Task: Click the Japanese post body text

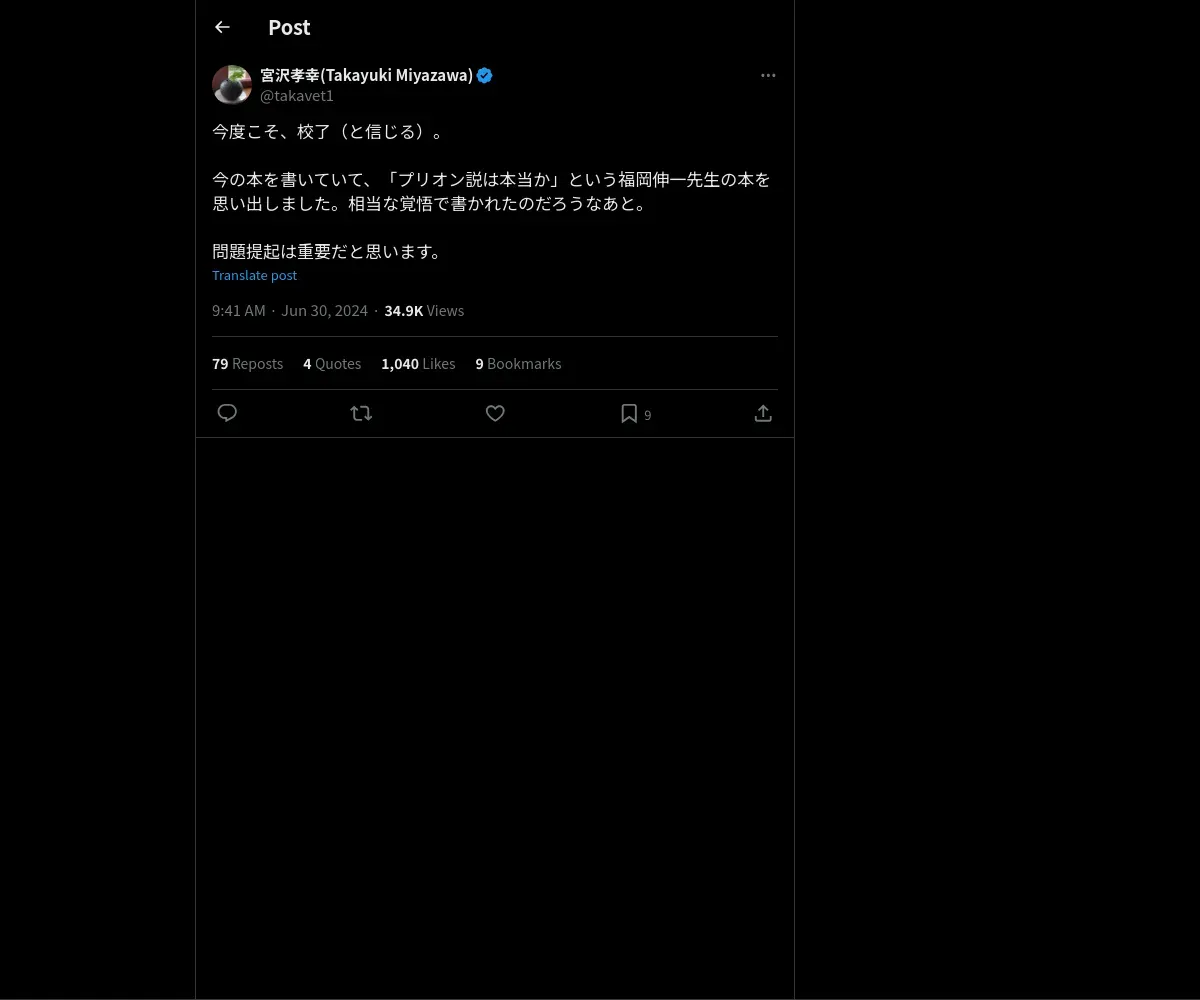Action: pyautogui.click(x=491, y=191)
